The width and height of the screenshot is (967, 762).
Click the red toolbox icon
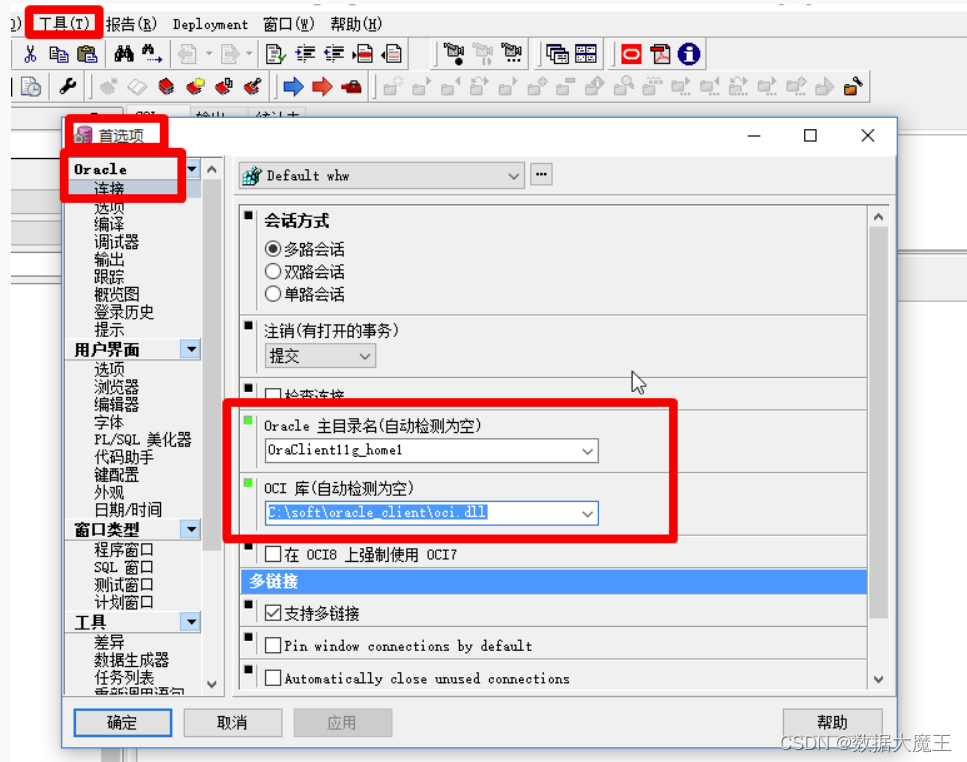(352, 86)
